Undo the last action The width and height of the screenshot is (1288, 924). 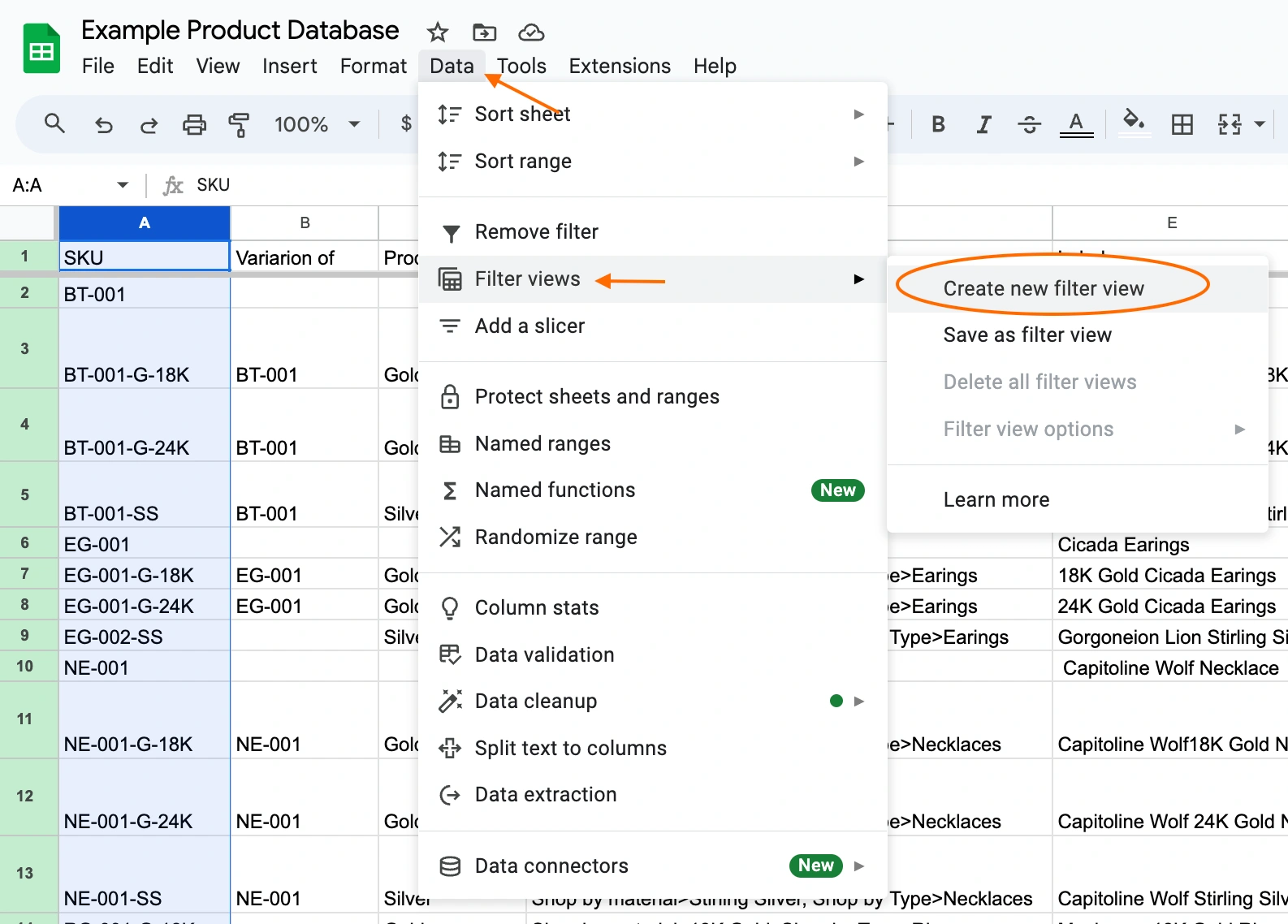(103, 124)
